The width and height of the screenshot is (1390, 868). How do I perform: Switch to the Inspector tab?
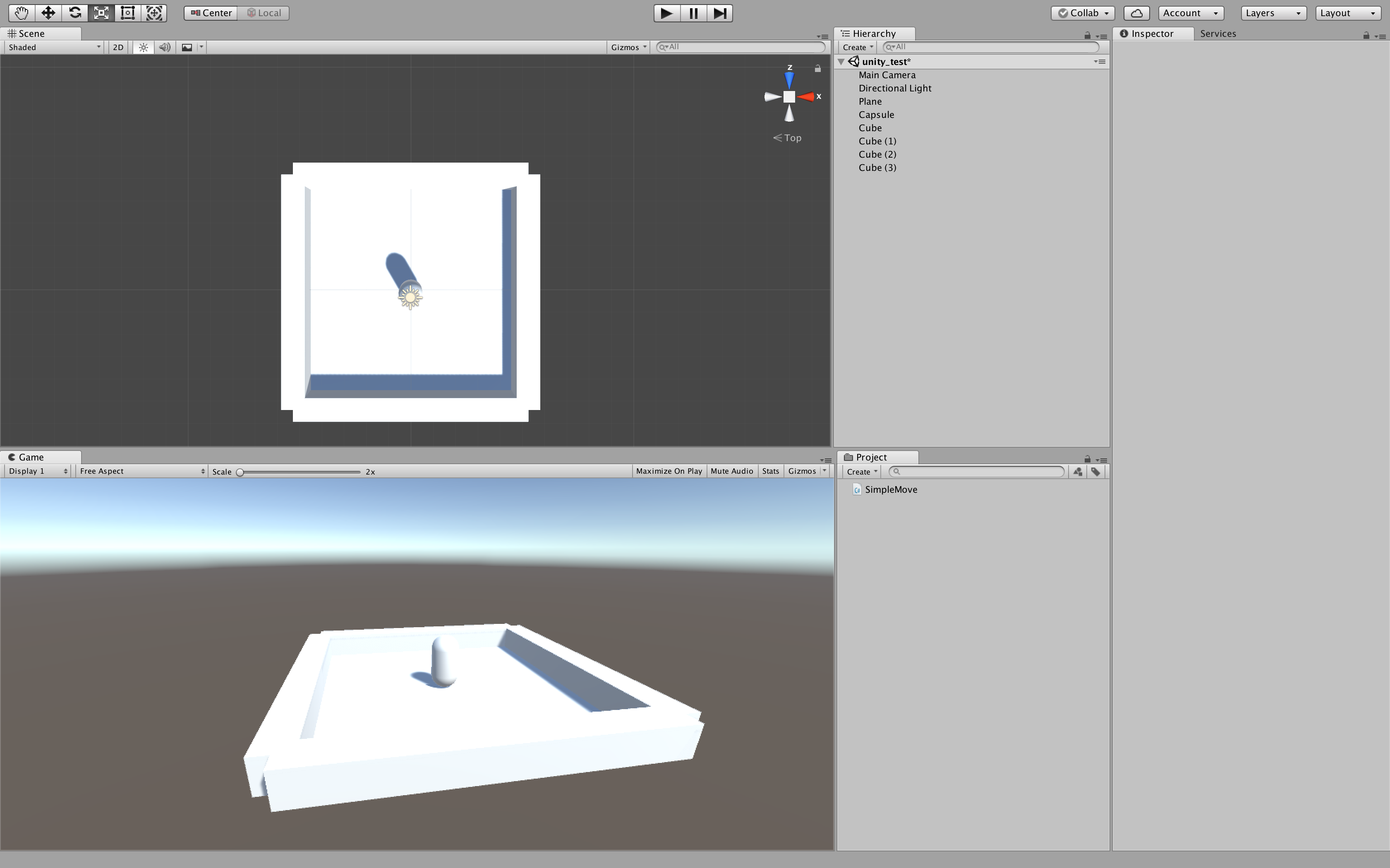(1153, 33)
